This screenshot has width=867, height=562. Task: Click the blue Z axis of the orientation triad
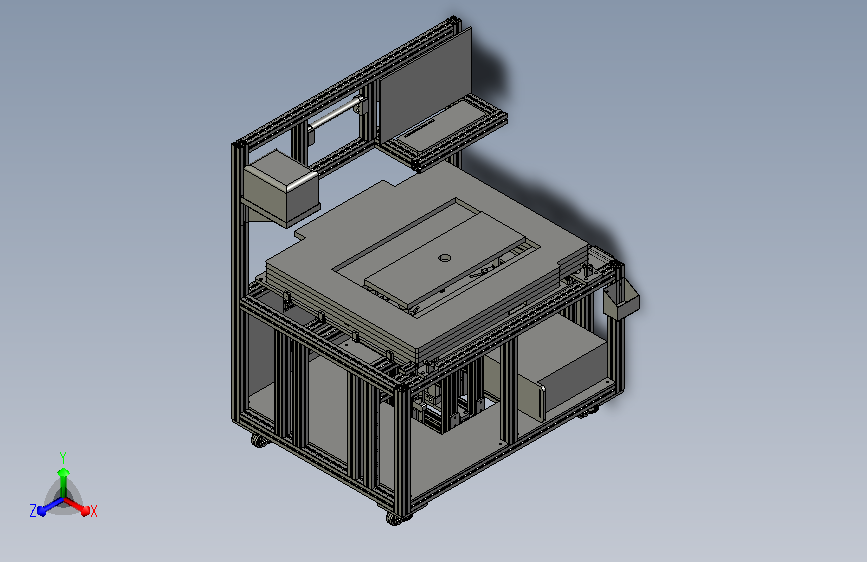[50, 506]
